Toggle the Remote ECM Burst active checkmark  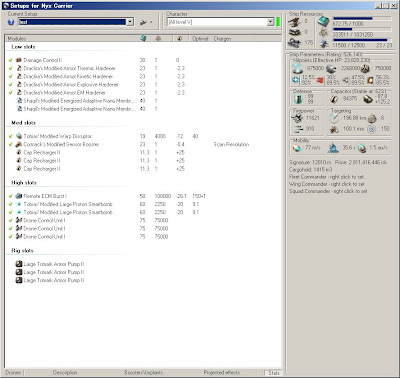(11, 196)
